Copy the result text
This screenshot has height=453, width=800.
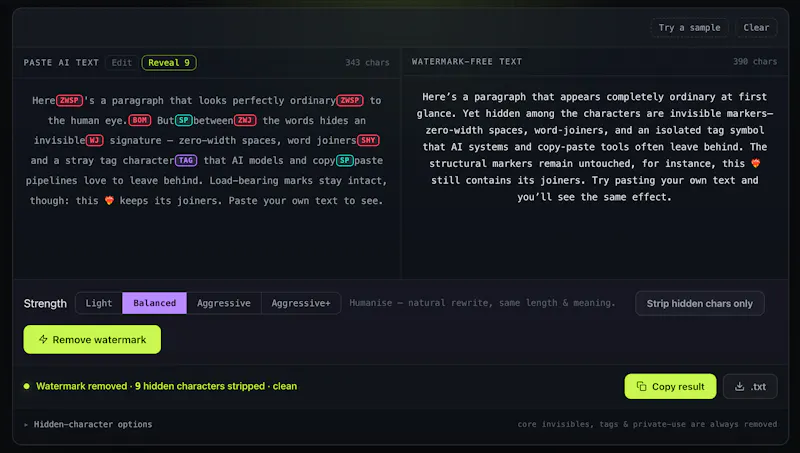[x=670, y=386]
